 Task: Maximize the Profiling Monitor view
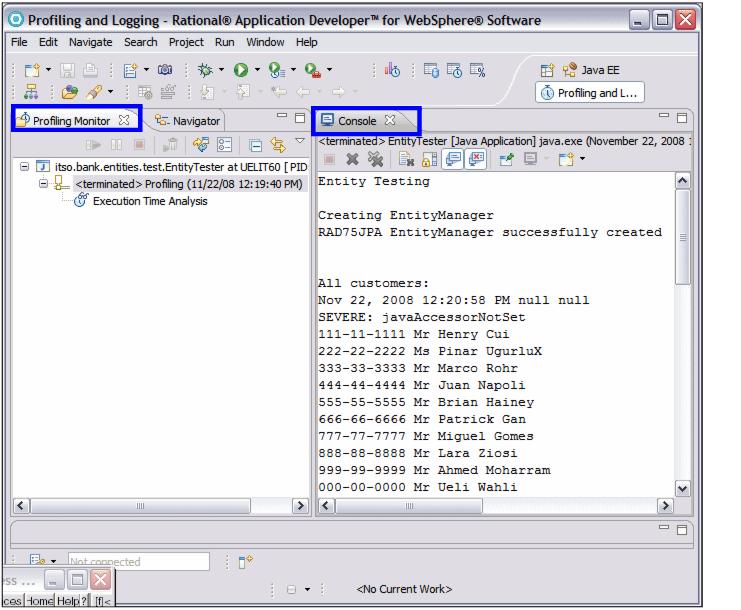(x=300, y=118)
